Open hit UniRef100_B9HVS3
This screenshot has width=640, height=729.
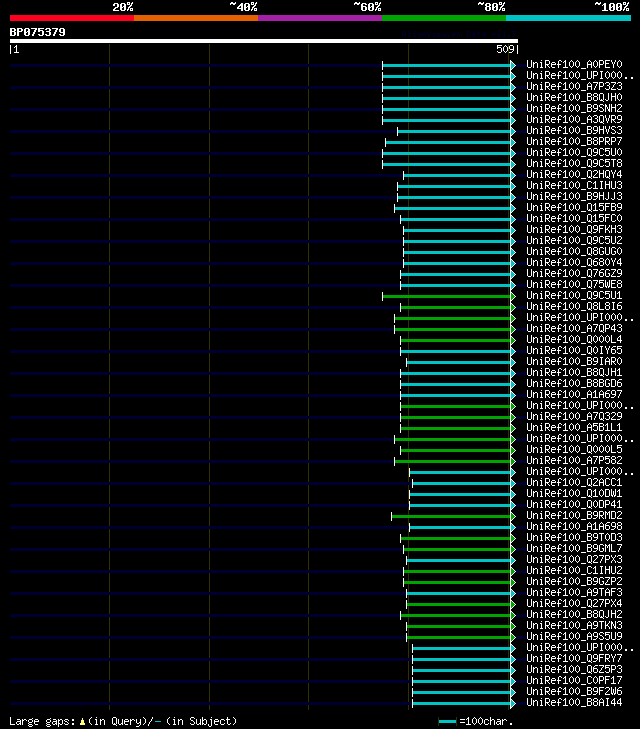point(574,130)
